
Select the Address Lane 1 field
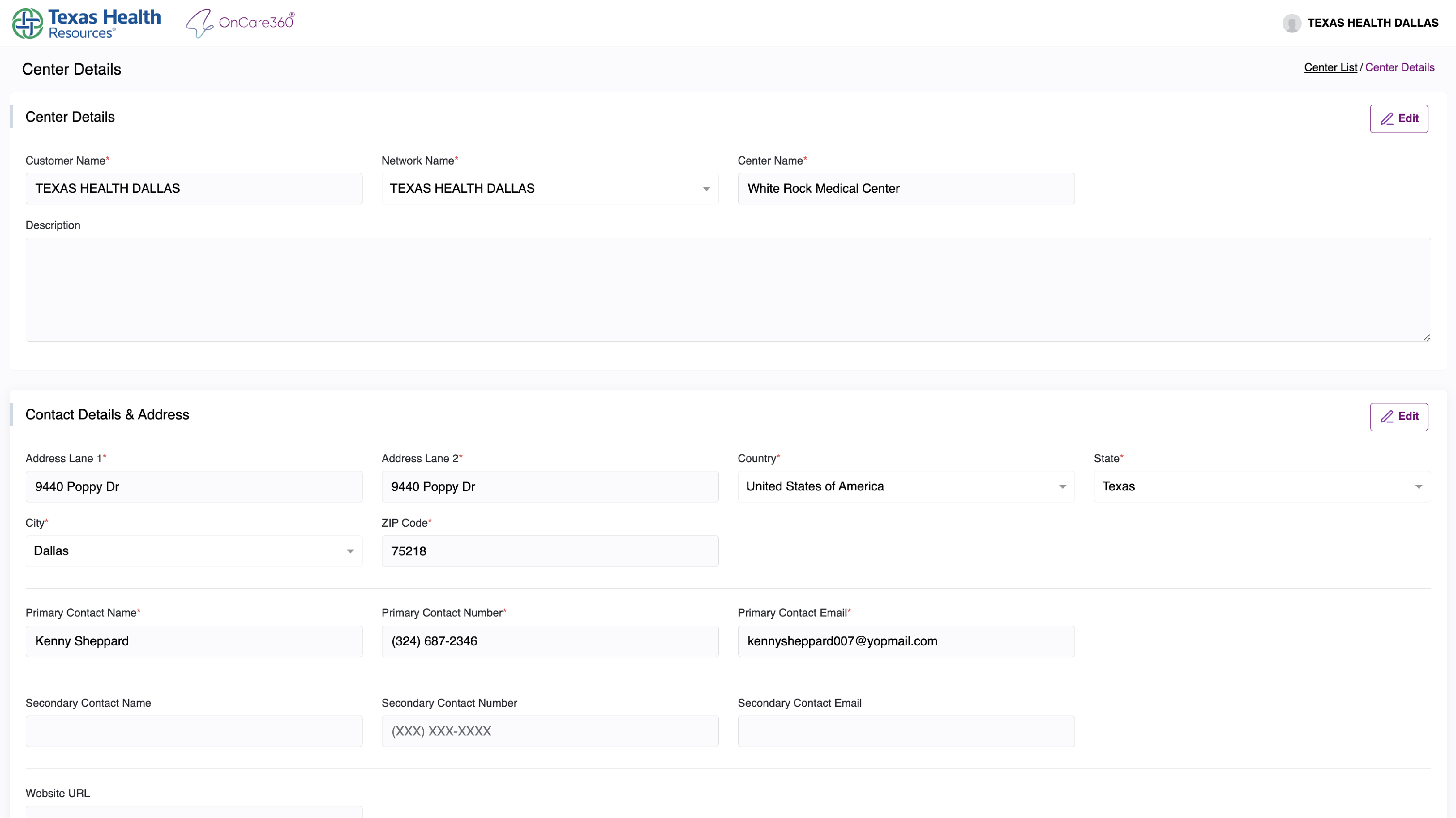[193, 487]
